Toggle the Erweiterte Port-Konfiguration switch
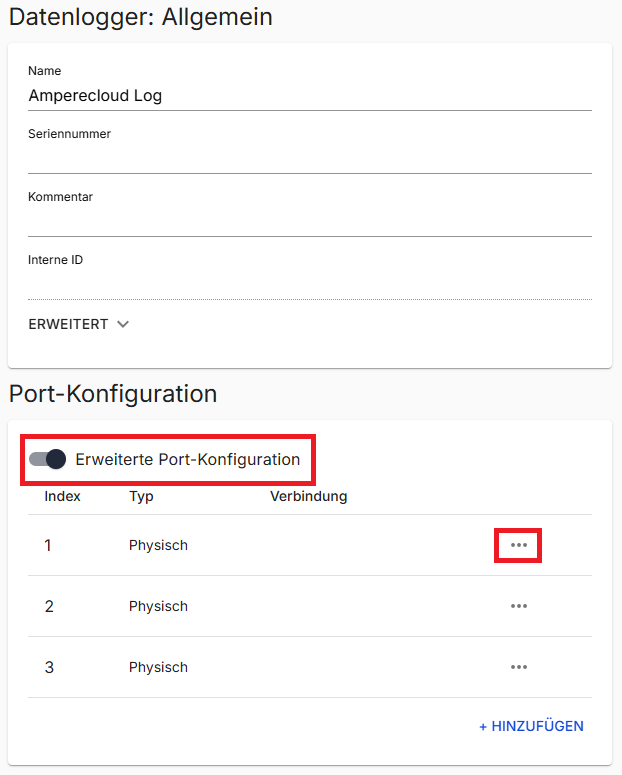The image size is (622, 775). [48, 459]
